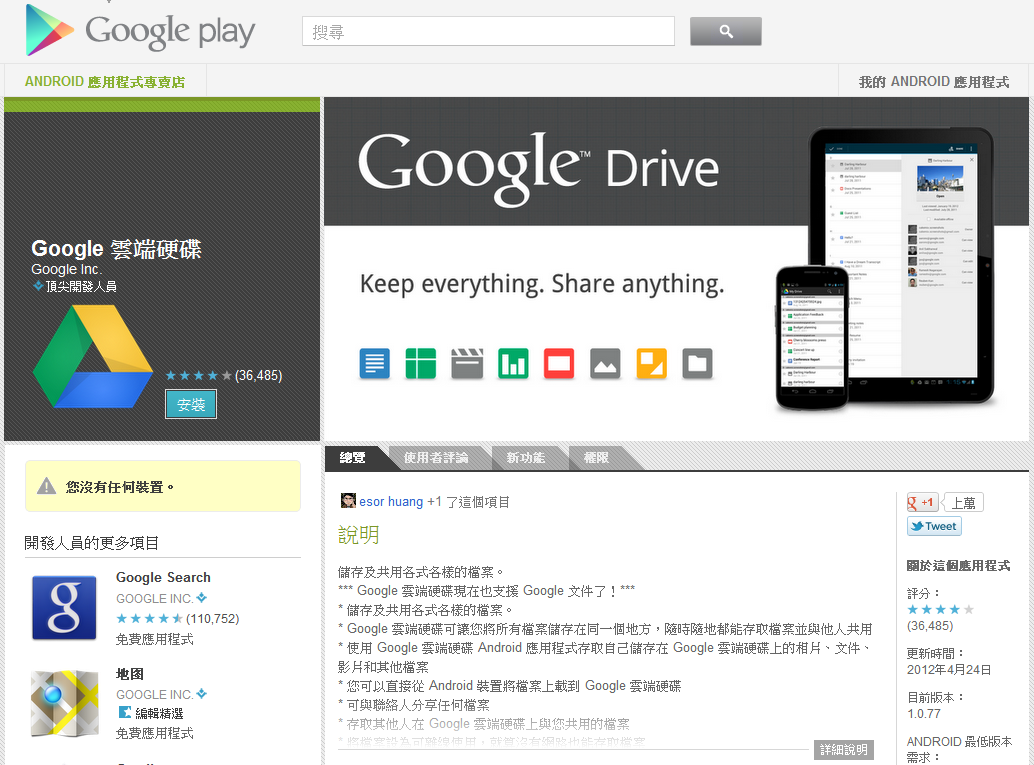This screenshot has height=765, width=1034.
Task: Open 我的 ANDROID 應用程式 menu
Action: (x=933, y=82)
